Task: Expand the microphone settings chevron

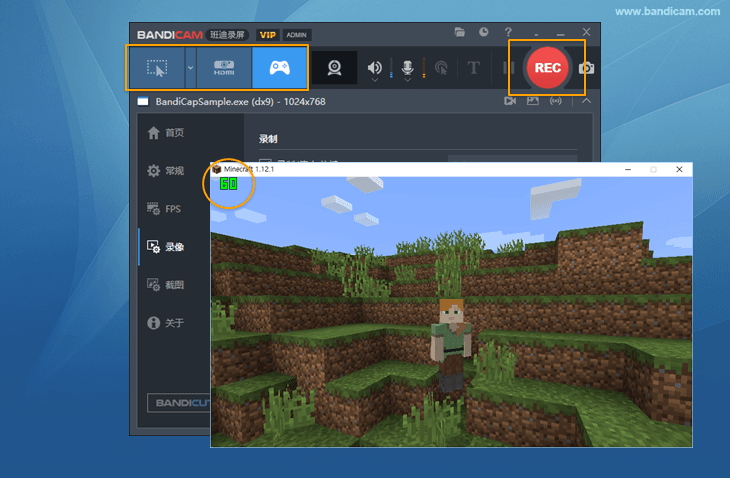Action: tap(407, 81)
